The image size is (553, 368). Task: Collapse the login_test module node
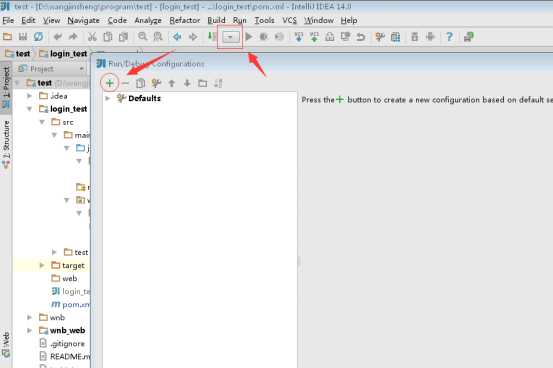point(30,109)
